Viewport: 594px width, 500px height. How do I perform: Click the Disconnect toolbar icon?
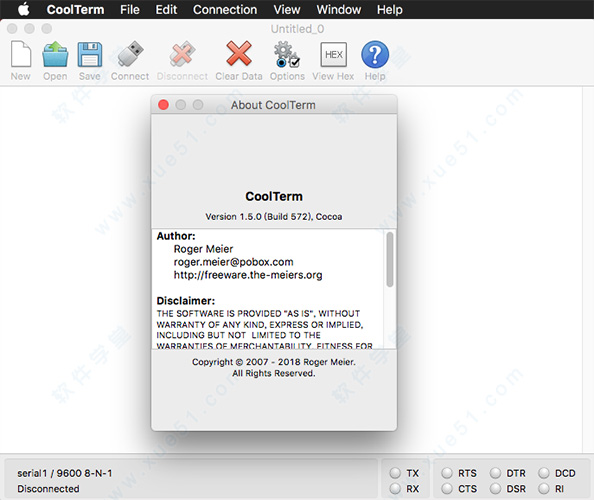point(182,54)
